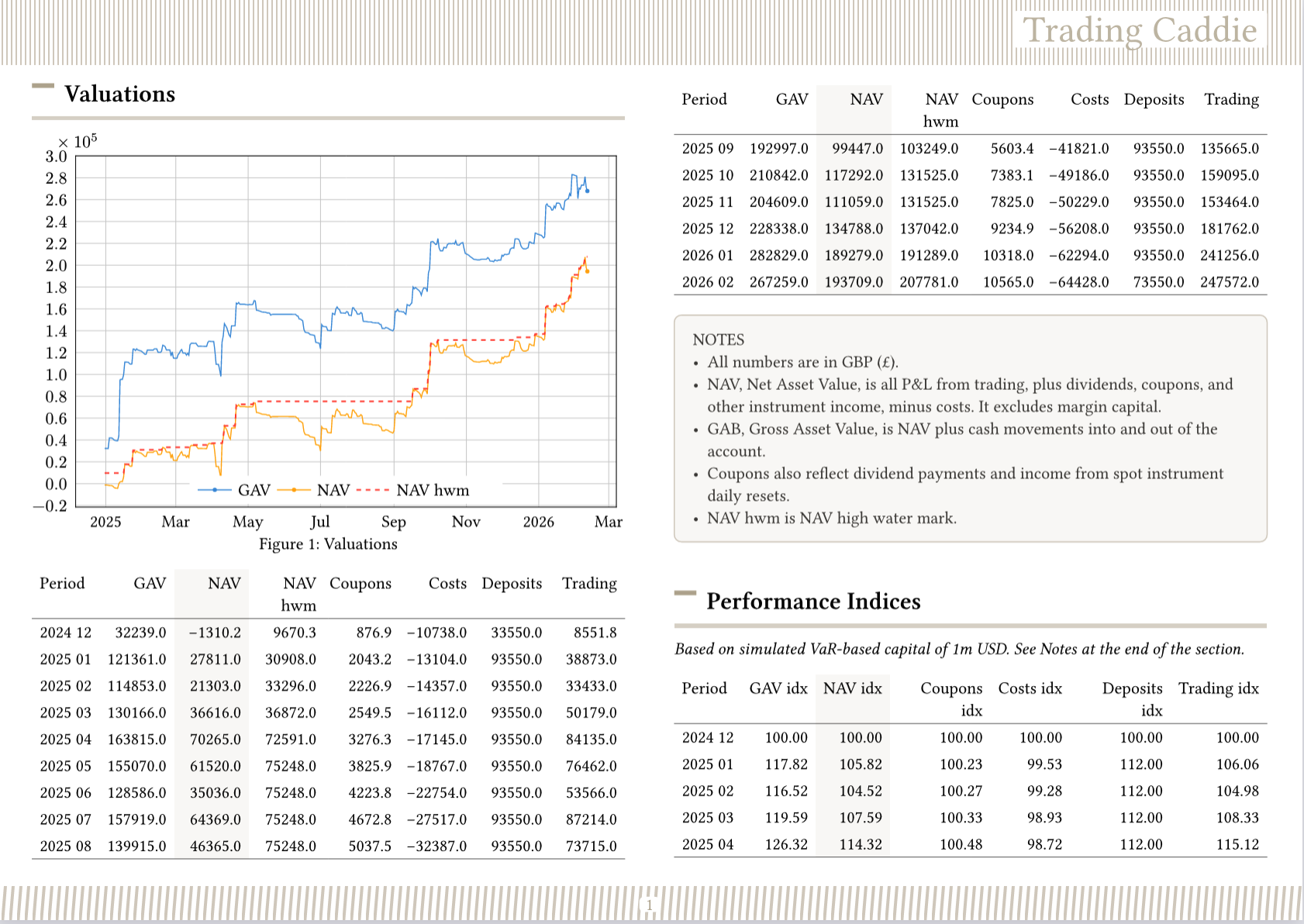Click the Costs idx column header
Image resolution: width=1304 pixels, height=924 pixels.
click(1030, 688)
